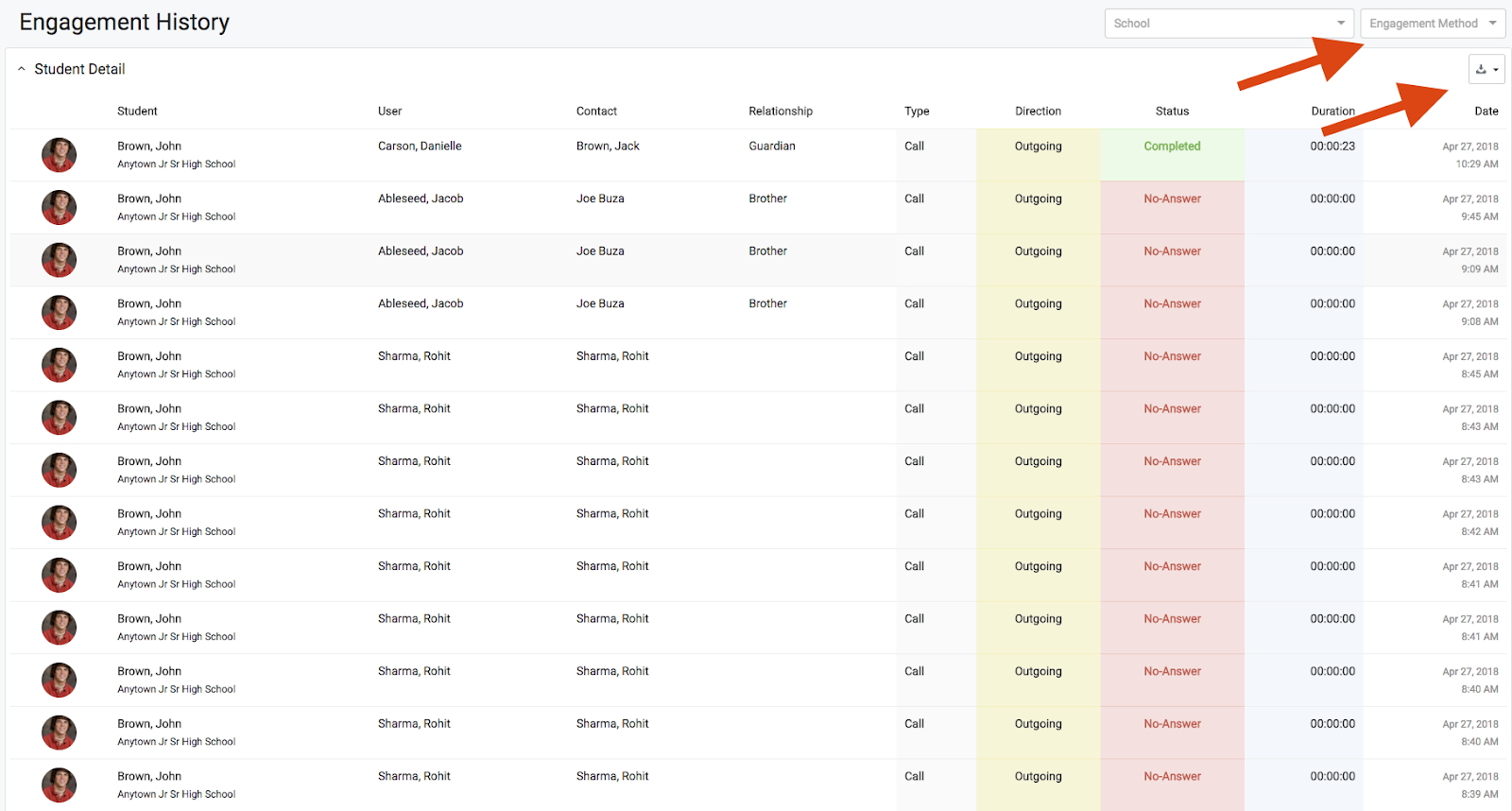Click the date cell showing 10:29 AM

click(x=1469, y=155)
